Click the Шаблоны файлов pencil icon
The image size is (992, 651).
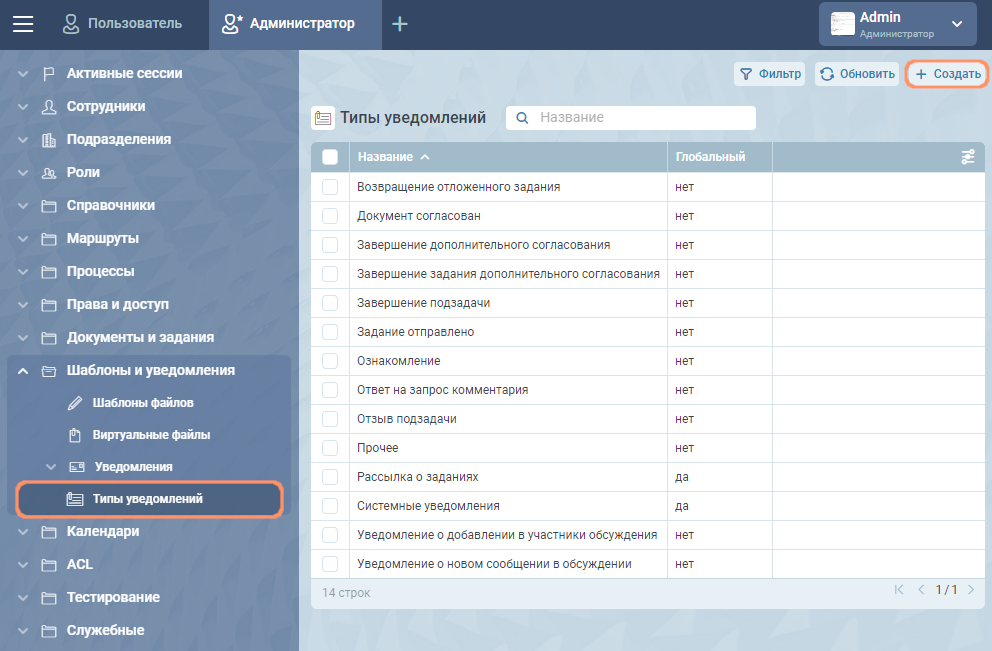(x=75, y=403)
